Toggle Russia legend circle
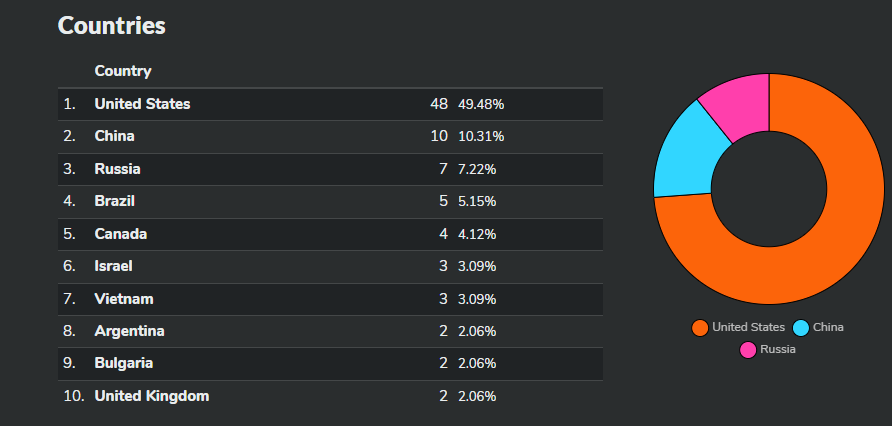This screenshot has width=892, height=426. pyautogui.click(x=748, y=349)
